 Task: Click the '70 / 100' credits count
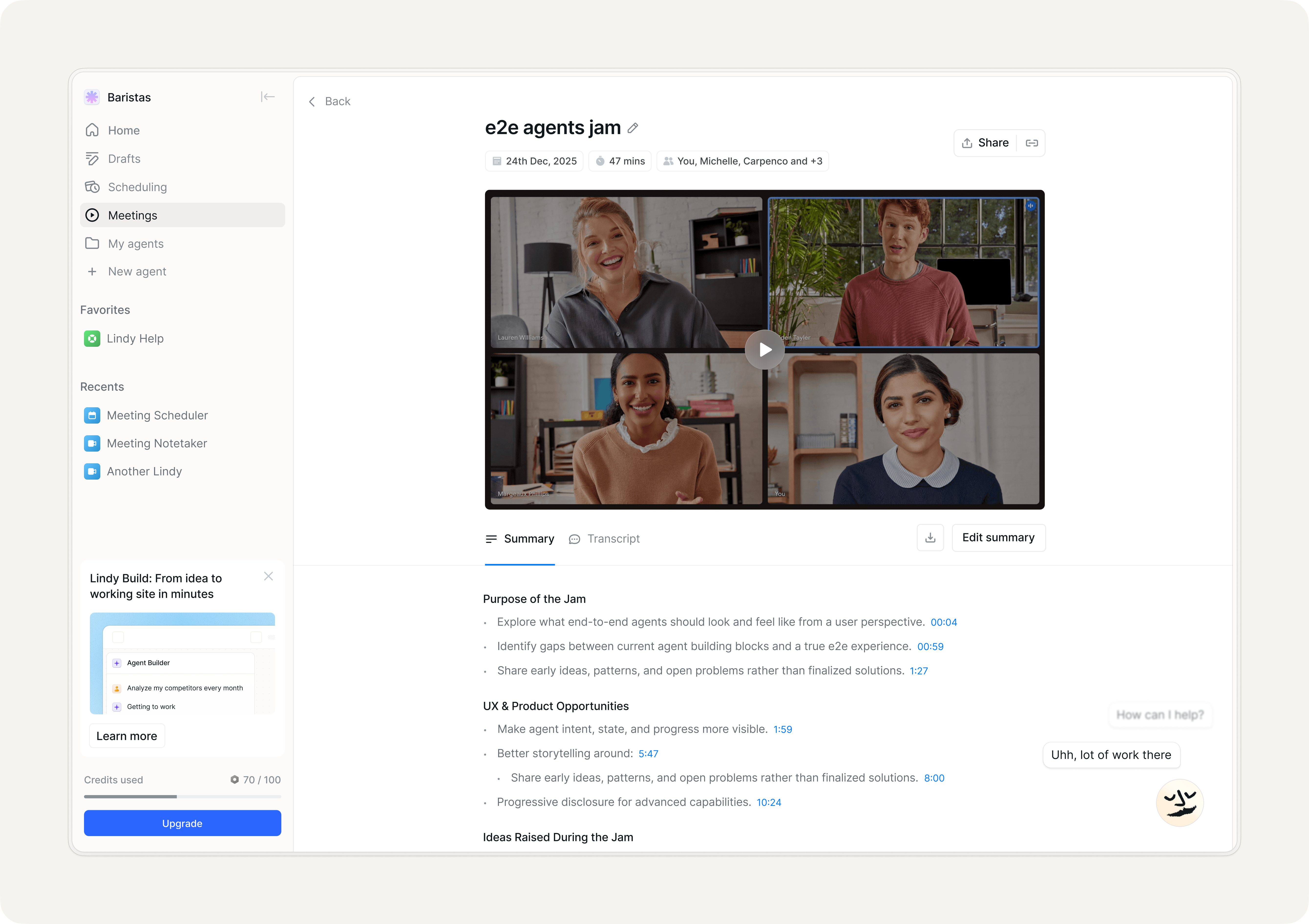pos(256,780)
